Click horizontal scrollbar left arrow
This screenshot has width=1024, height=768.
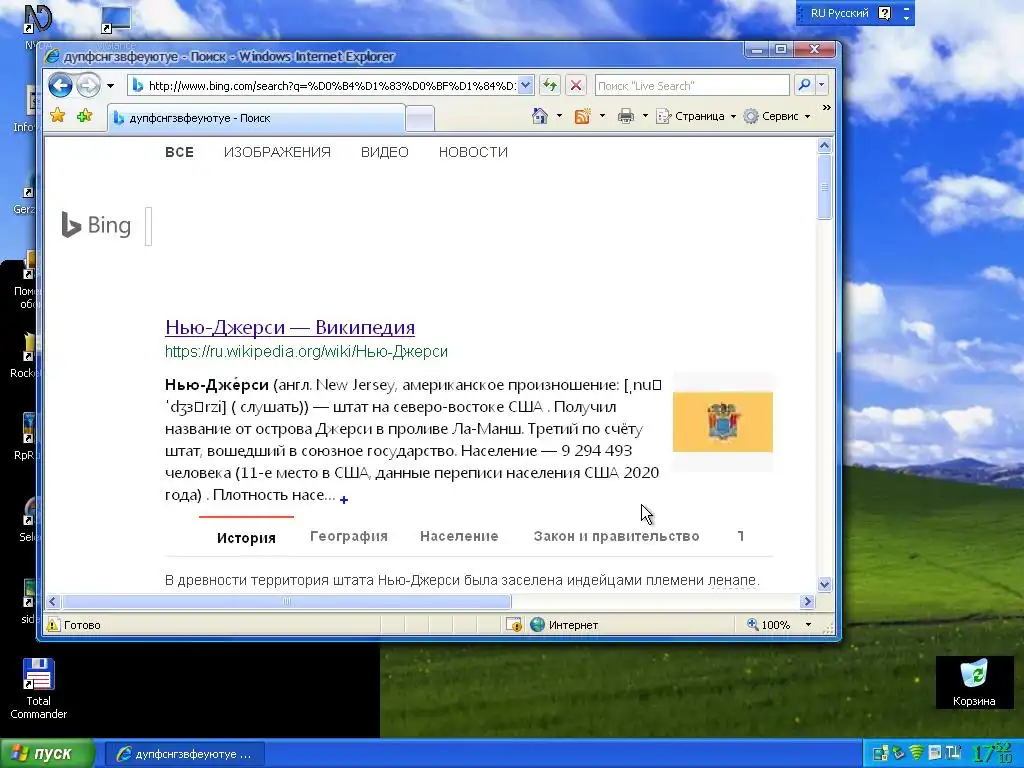54,601
